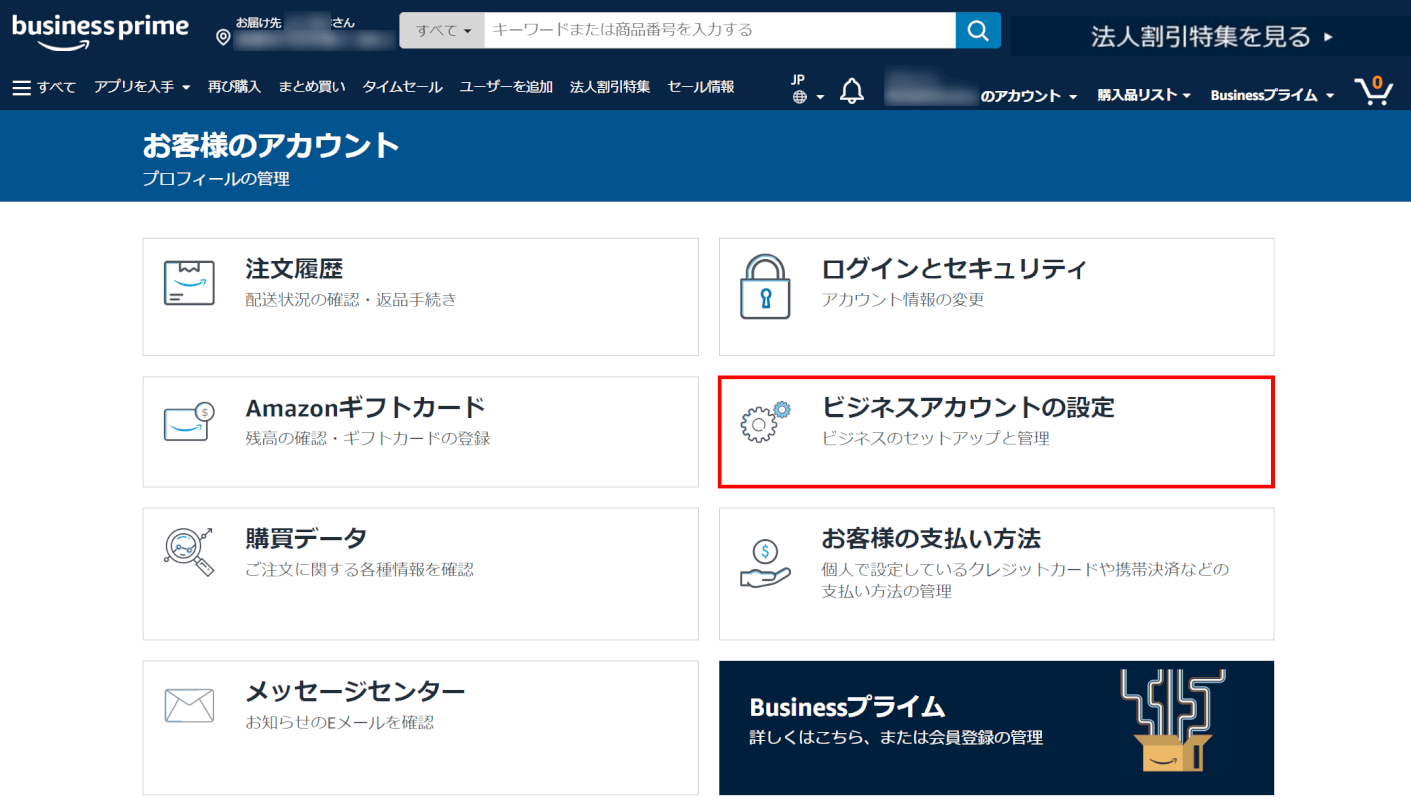Image resolution: width=1411 pixels, height=800 pixels.
Task: Focus the keyword search input field
Action: point(720,30)
